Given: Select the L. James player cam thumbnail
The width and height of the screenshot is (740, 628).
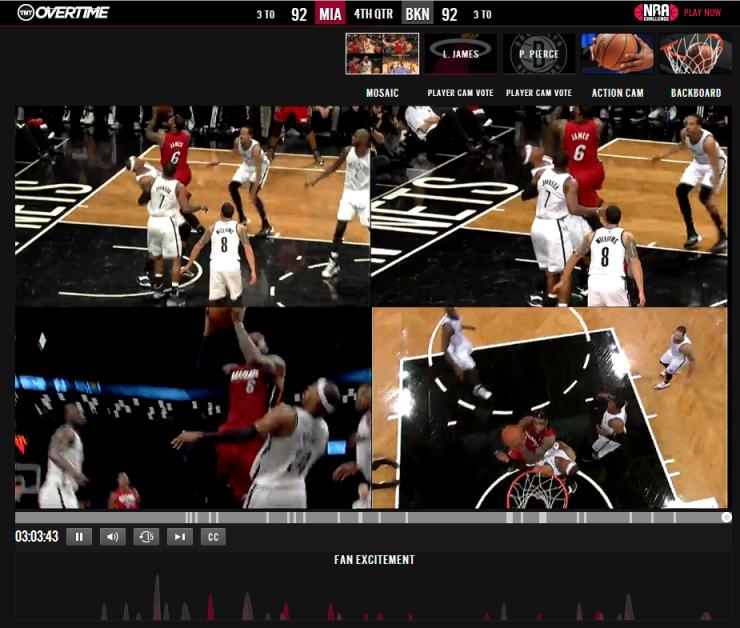Looking at the screenshot, I should [460, 54].
